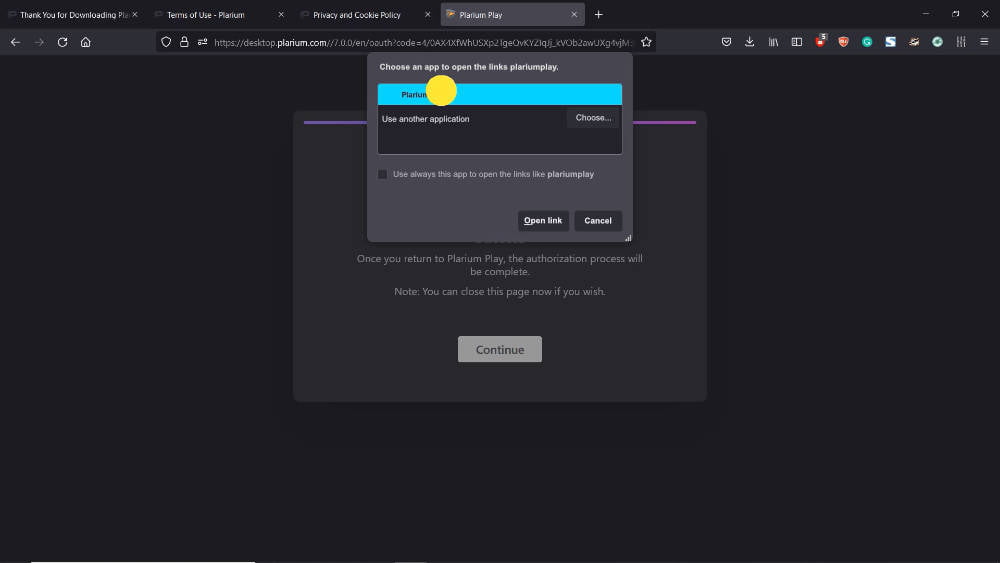Close the Terms of Use tab
1000x563 pixels.
pos(281,14)
